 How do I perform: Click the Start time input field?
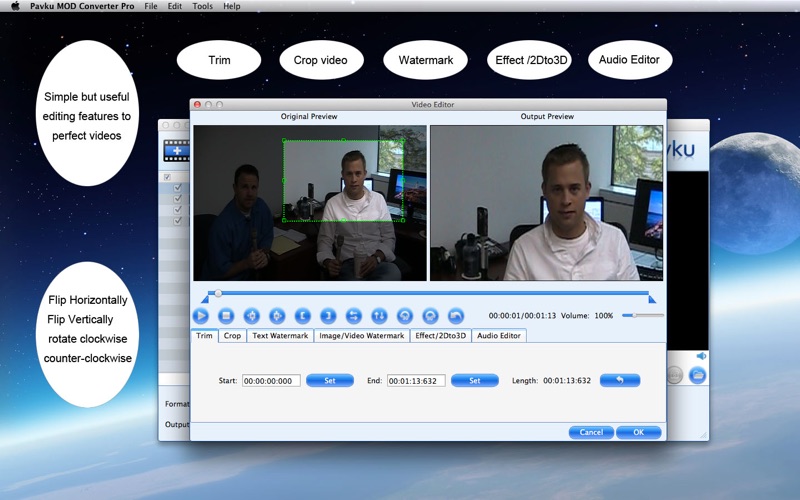(271, 381)
